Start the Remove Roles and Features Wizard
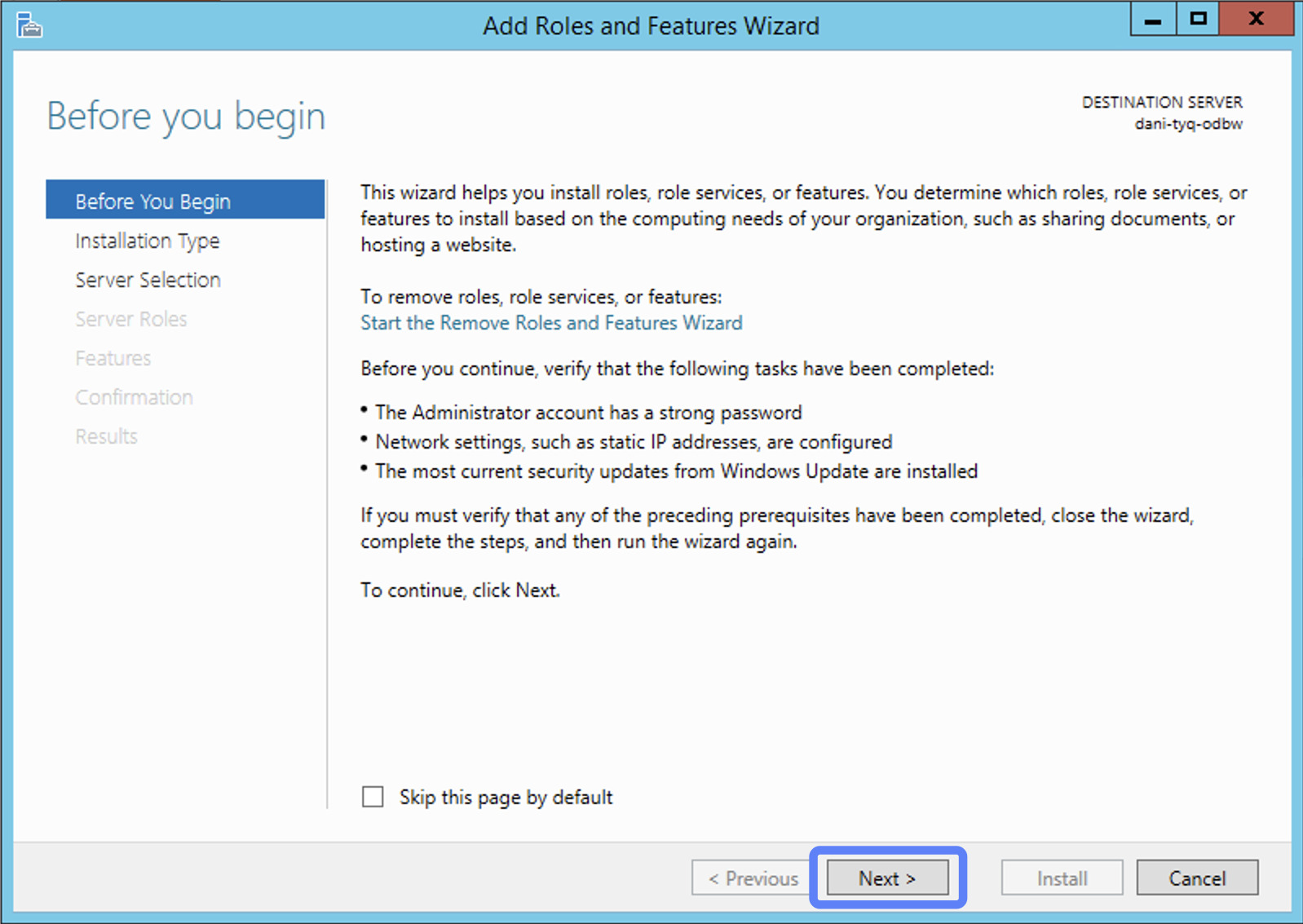1303x924 pixels. pos(551,323)
